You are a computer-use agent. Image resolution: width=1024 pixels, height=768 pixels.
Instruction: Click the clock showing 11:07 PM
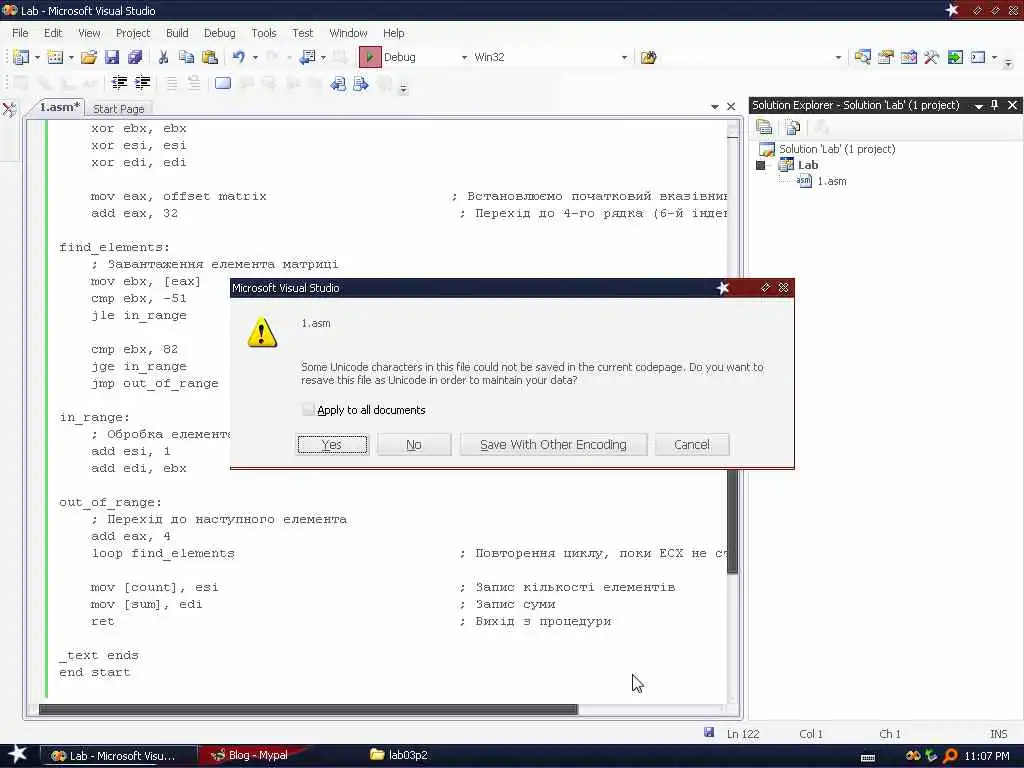987,756
